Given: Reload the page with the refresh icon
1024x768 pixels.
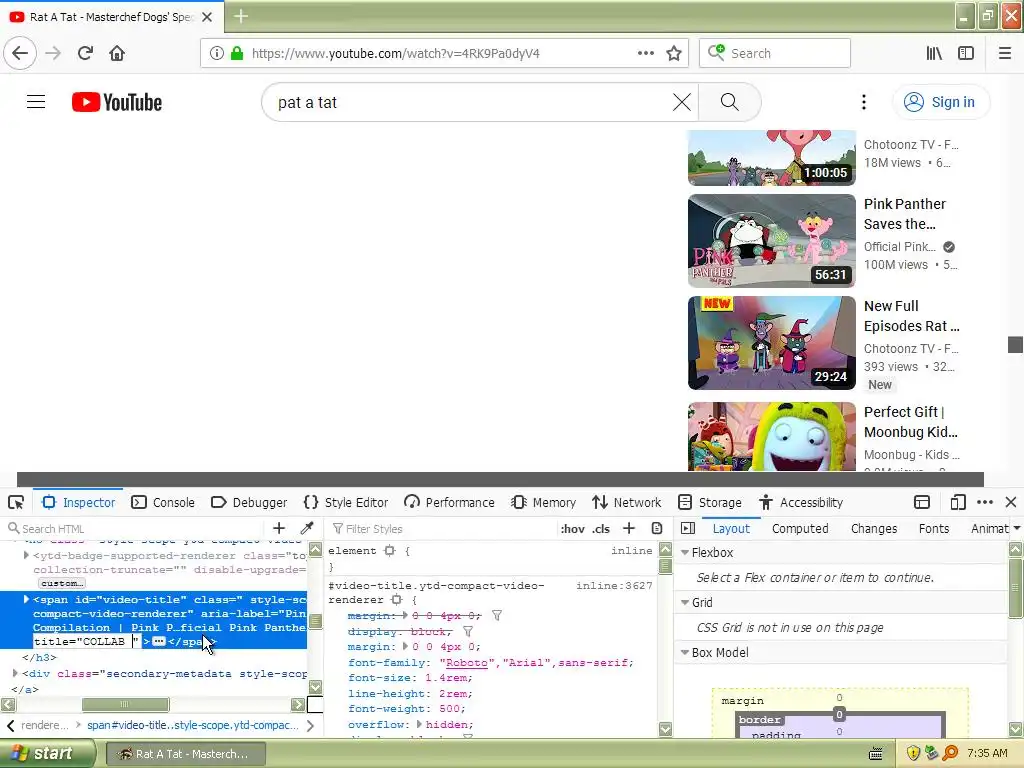Looking at the screenshot, I should pos(85,53).
